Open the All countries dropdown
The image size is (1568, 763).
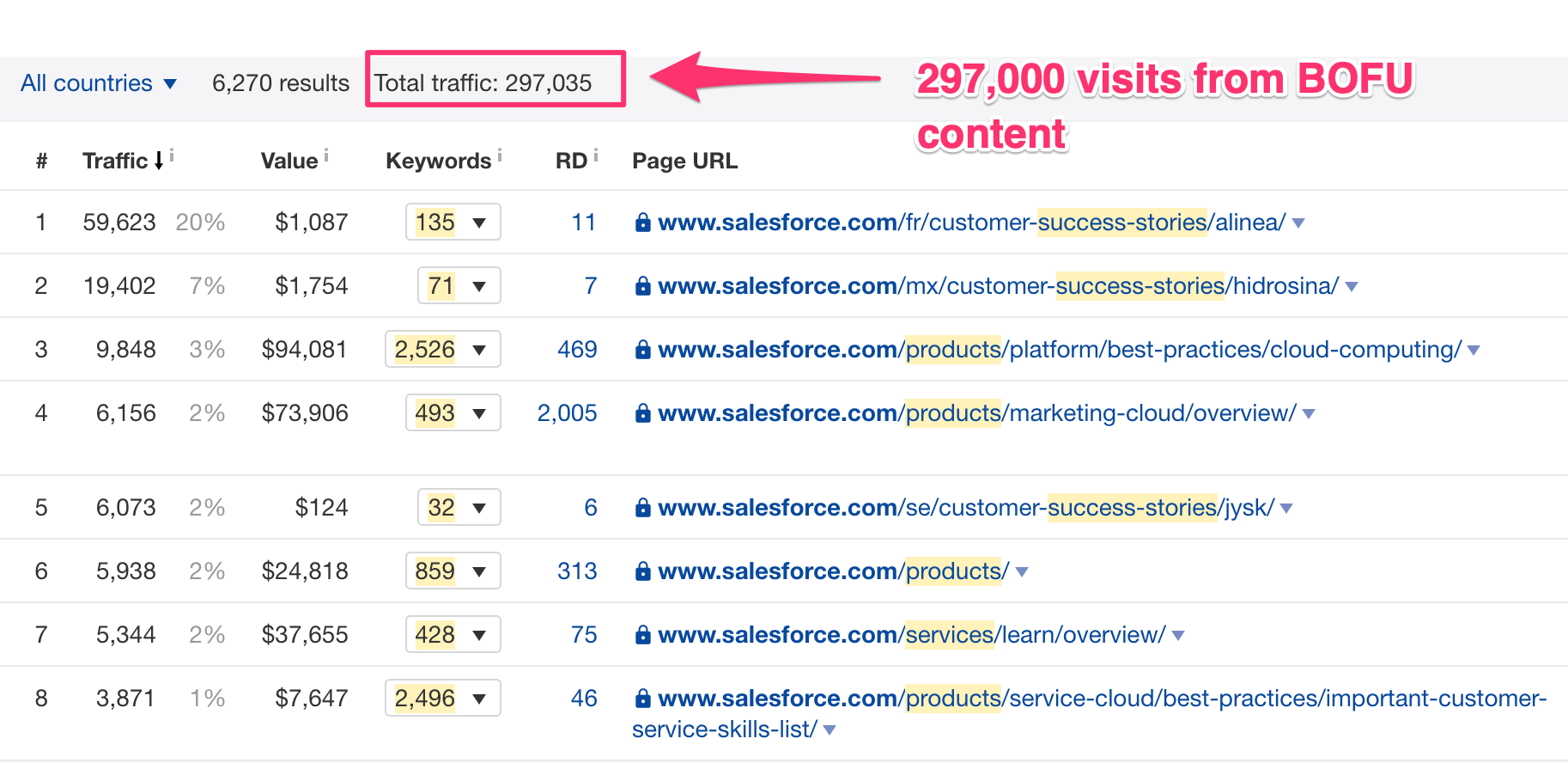pos(99,83)
